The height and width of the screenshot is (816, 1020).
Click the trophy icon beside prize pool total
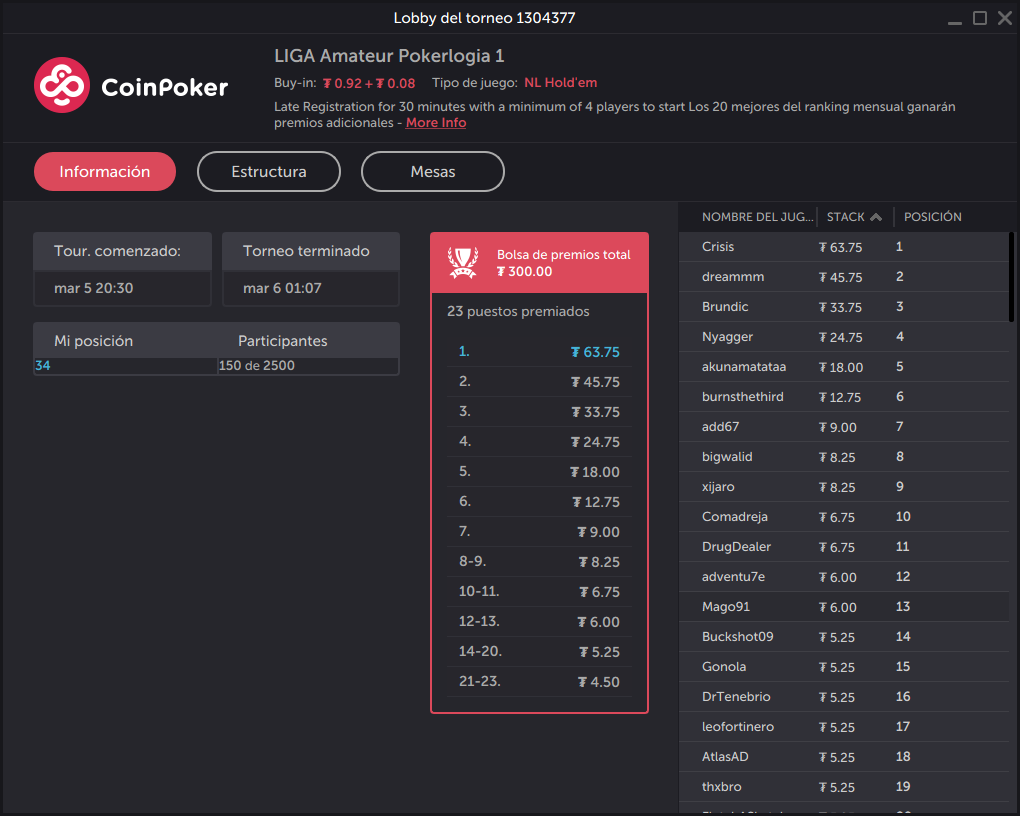point(460,262)
